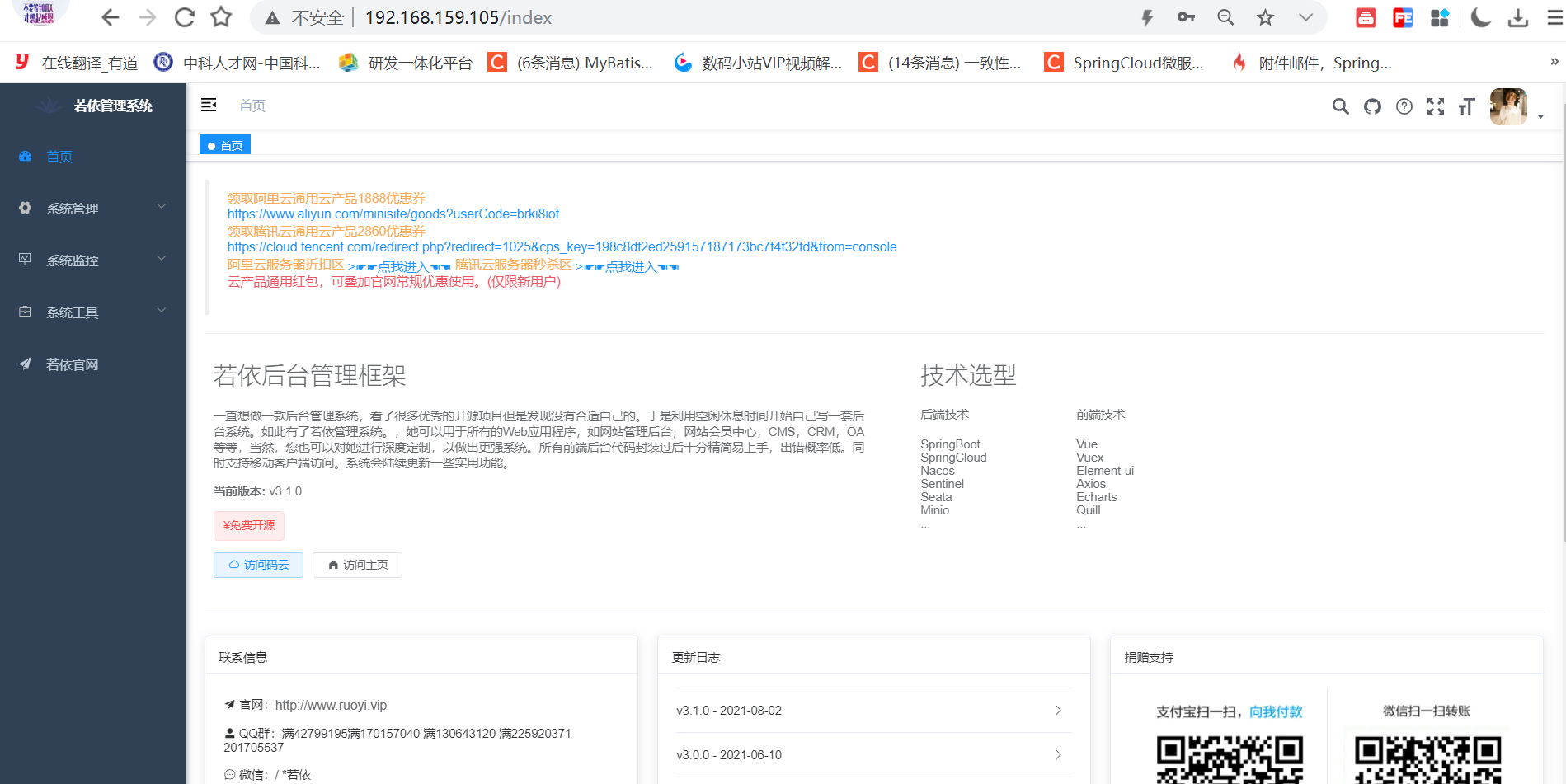
Task: Toggle the bookmark star in the address bar
Action: click(x=1264, y=16)
